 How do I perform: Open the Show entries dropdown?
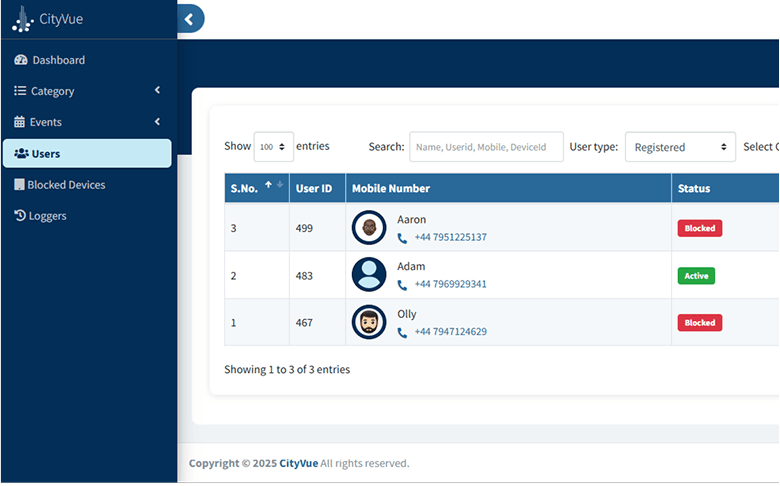point(273,147)
